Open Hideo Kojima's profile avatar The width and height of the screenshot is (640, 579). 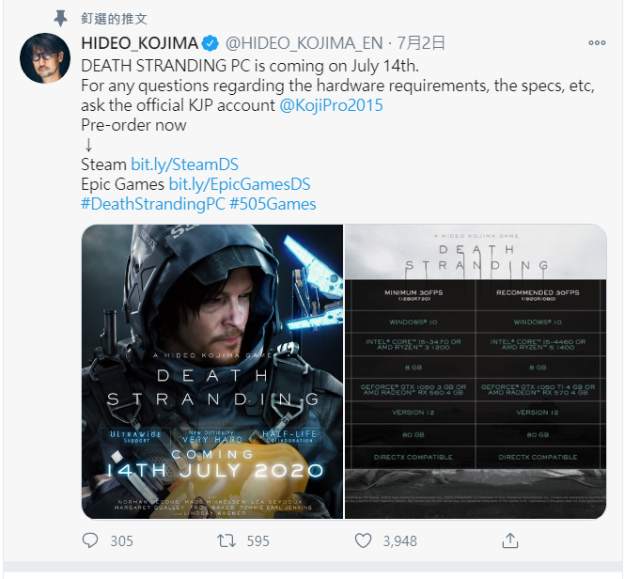click(45, 58)
